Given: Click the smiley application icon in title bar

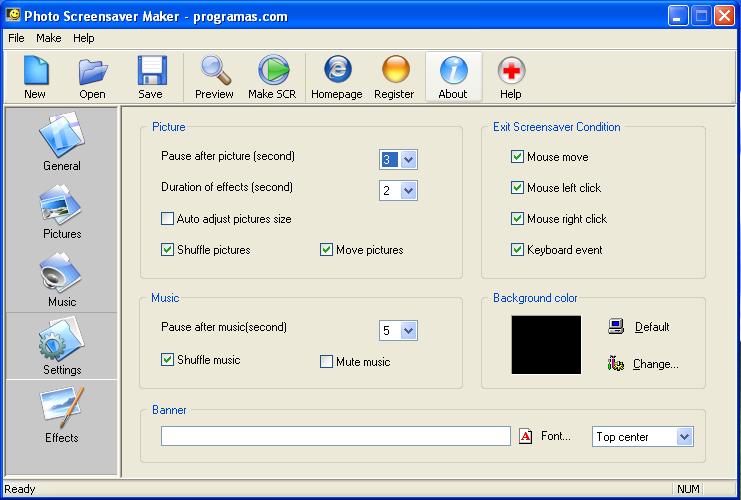Looking at the screenshot, I should (13, 15).
